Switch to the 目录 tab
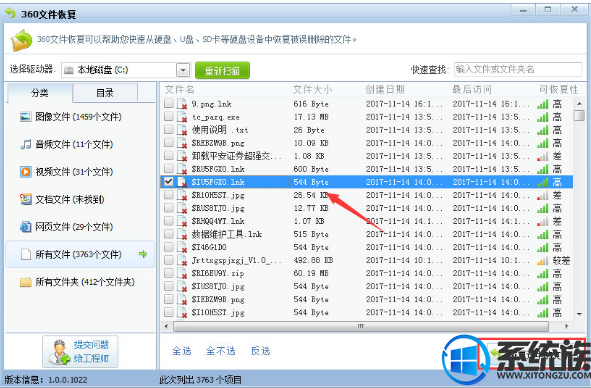Viewport: 591px width, 388px height. tap(105, 93)
